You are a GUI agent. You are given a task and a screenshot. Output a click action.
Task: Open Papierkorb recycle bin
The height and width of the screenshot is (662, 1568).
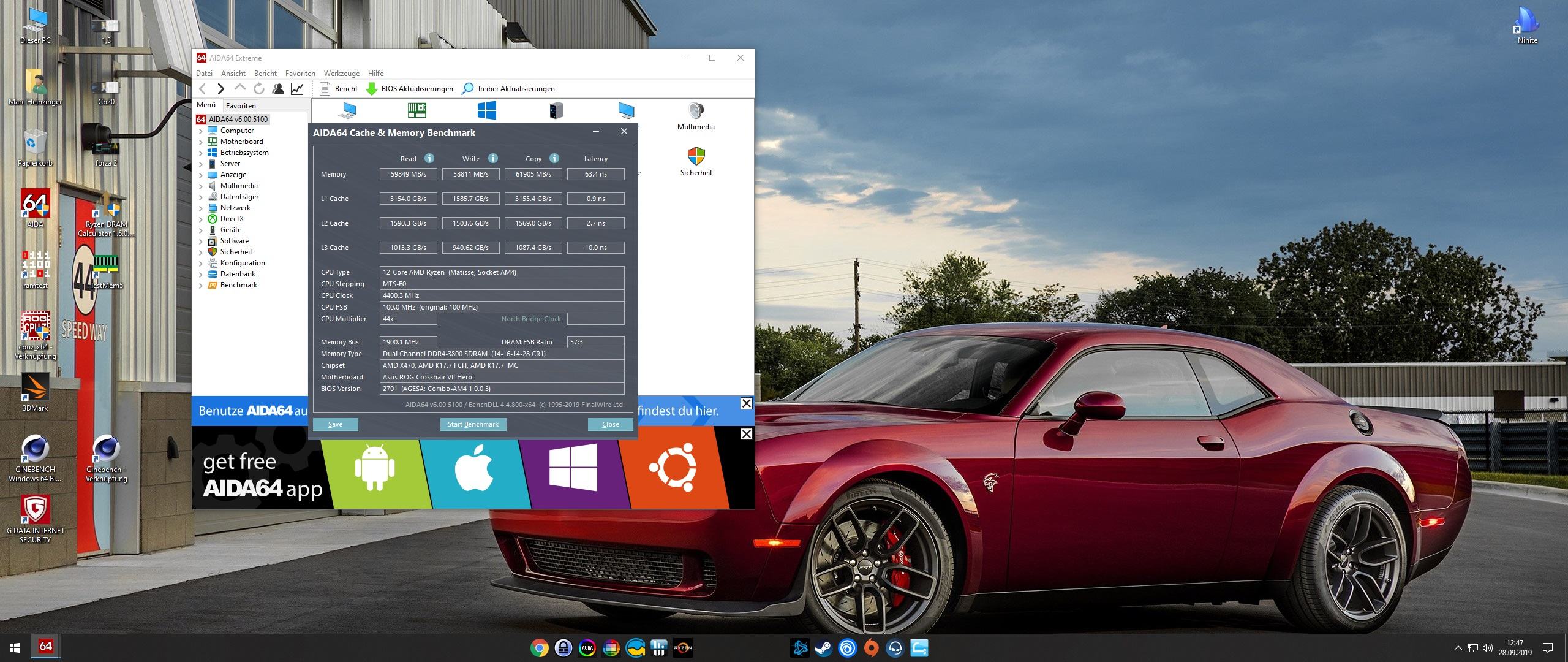(35, 147)
